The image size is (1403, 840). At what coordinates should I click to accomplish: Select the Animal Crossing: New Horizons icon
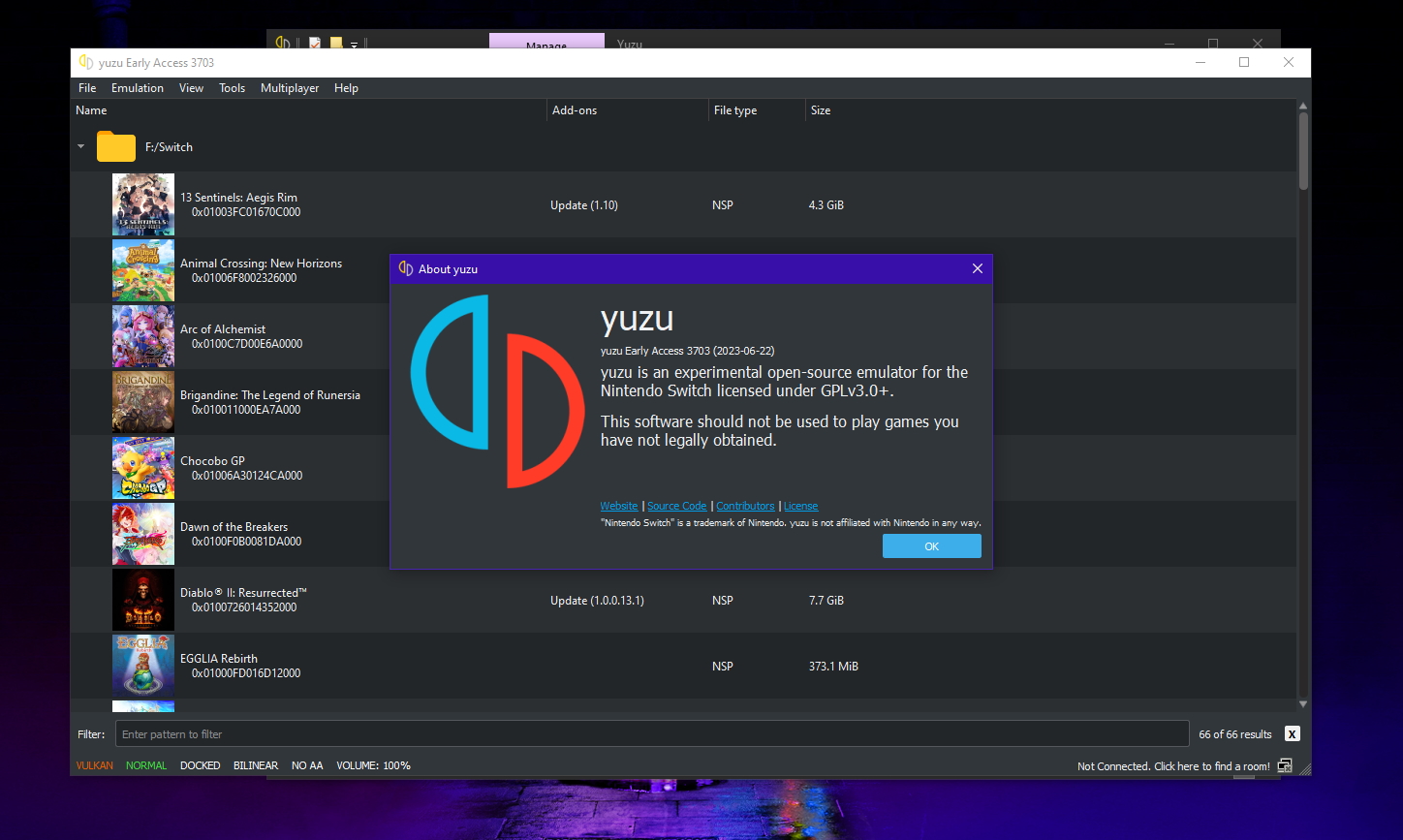(143, 270)
